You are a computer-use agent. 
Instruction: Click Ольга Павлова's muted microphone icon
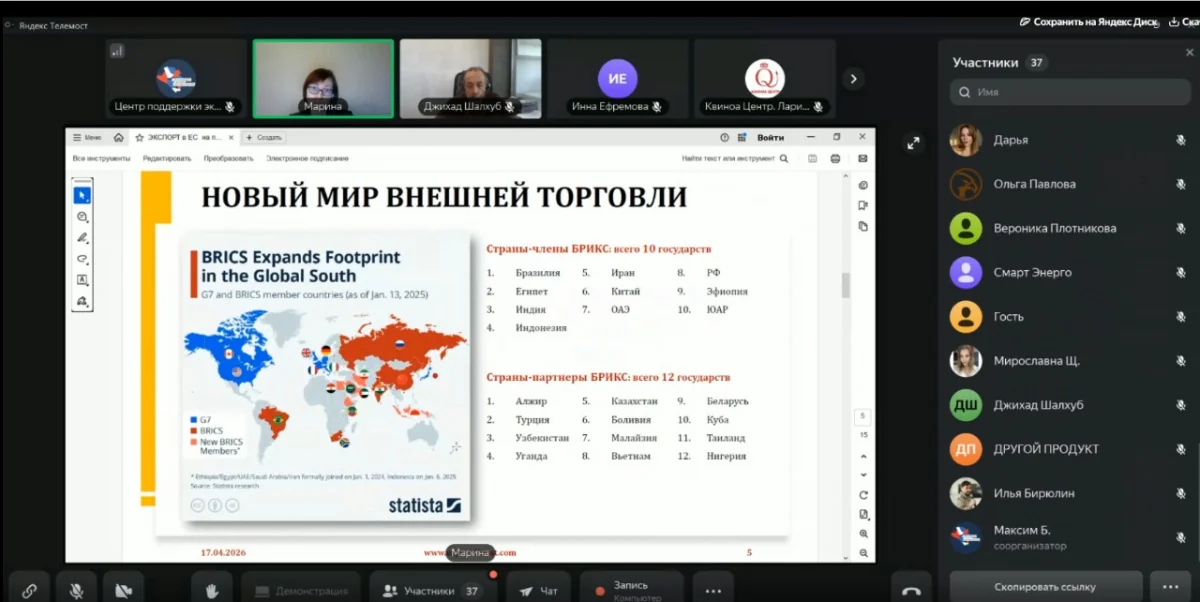click(1181, 185)
